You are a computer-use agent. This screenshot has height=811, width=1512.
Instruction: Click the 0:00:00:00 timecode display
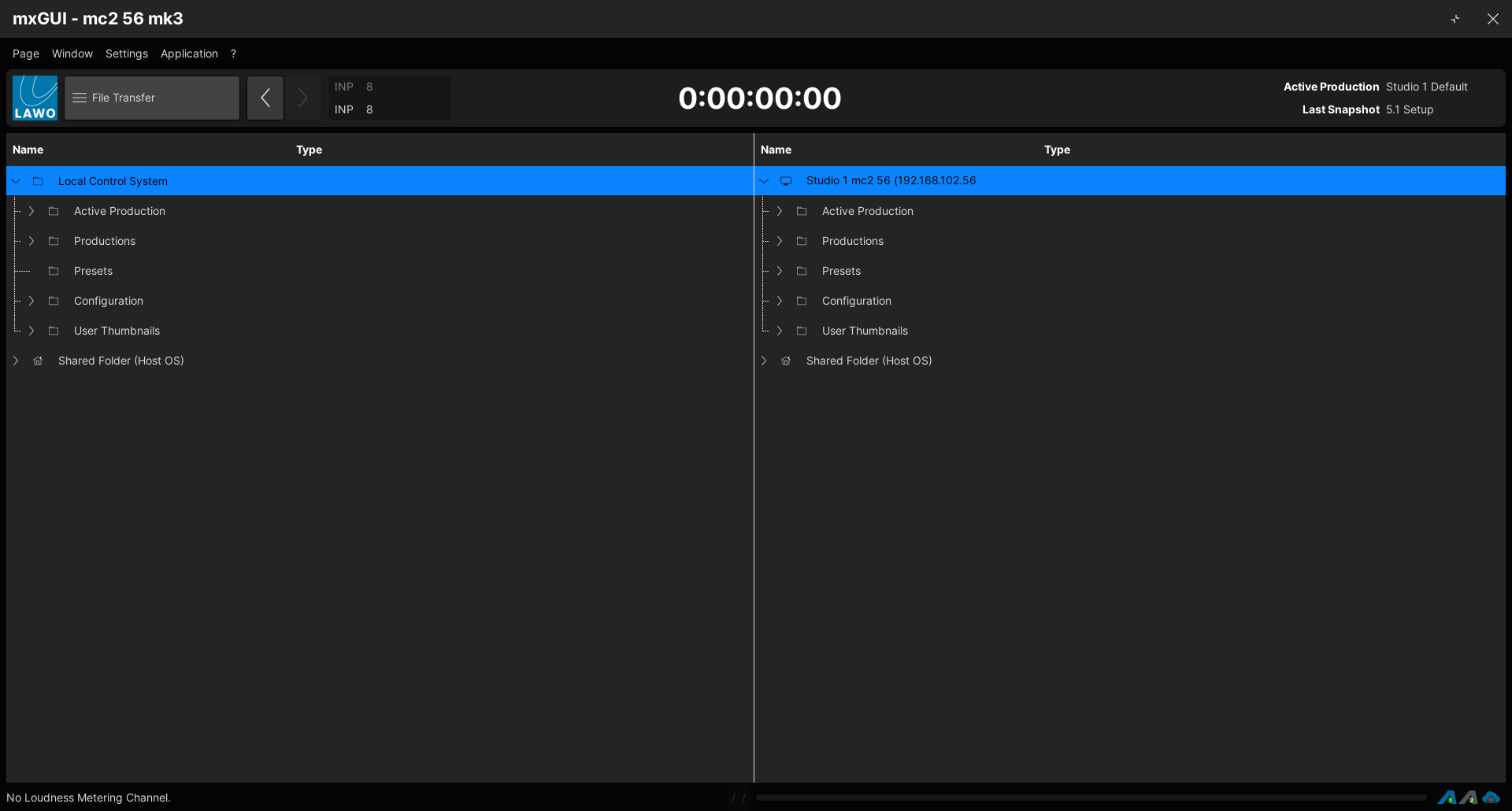pyautogui.click(x=759, y=98)
